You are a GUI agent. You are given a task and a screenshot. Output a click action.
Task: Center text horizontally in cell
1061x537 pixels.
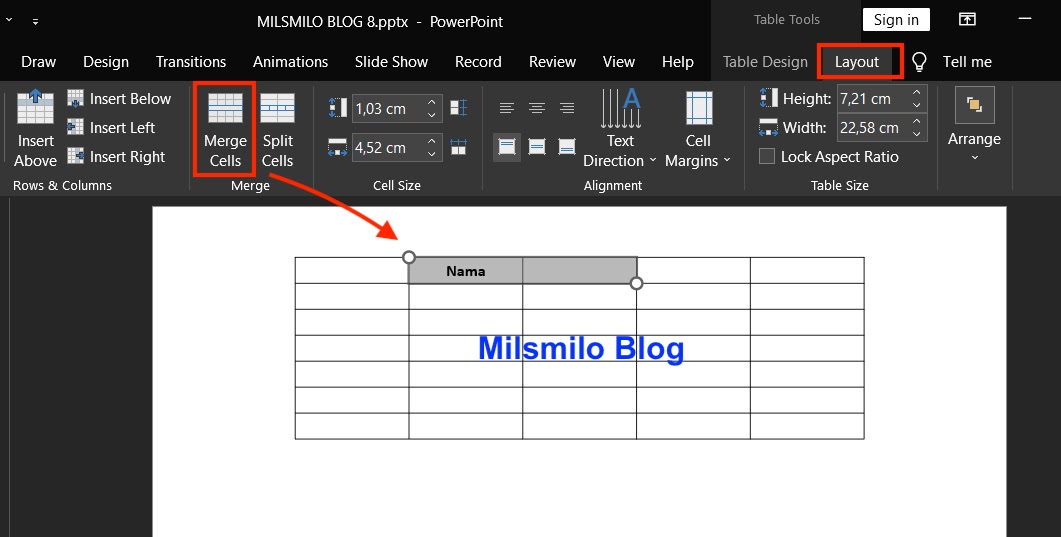click(x=537, y=108)
